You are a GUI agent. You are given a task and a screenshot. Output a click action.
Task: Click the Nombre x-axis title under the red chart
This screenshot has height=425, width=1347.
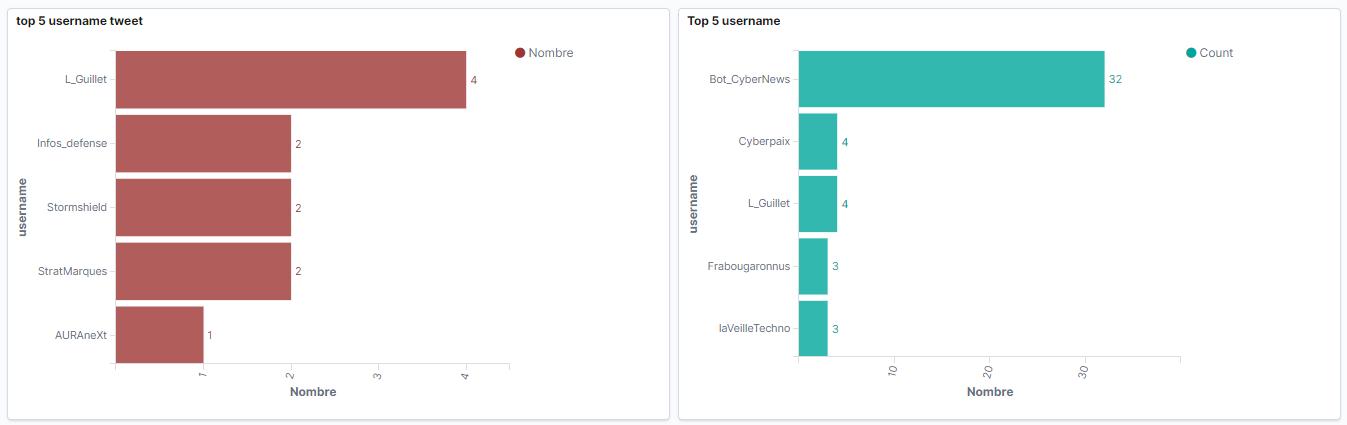click(313, 392)
